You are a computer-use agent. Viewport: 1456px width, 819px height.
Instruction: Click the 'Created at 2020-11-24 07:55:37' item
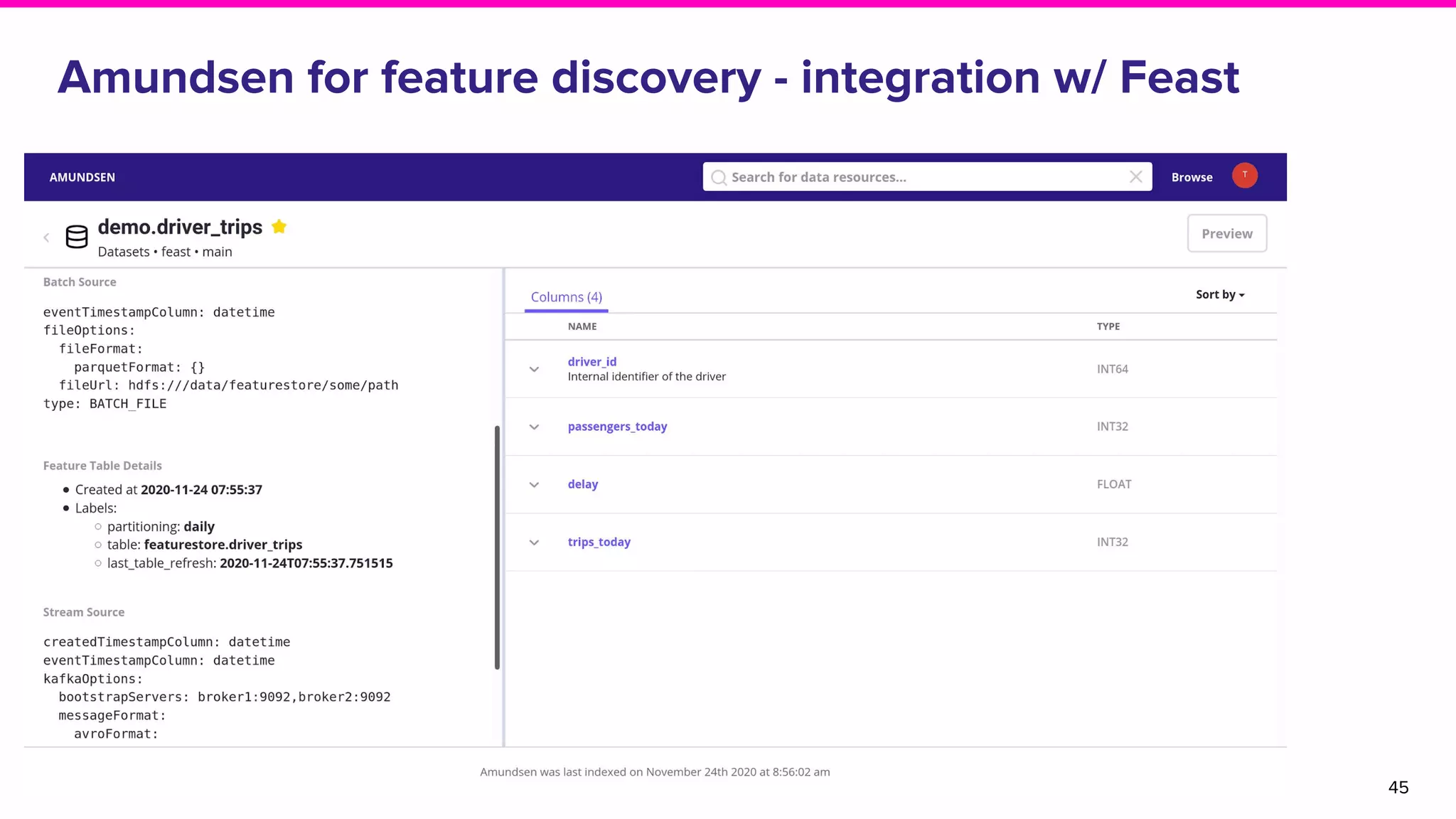[168, 489]
